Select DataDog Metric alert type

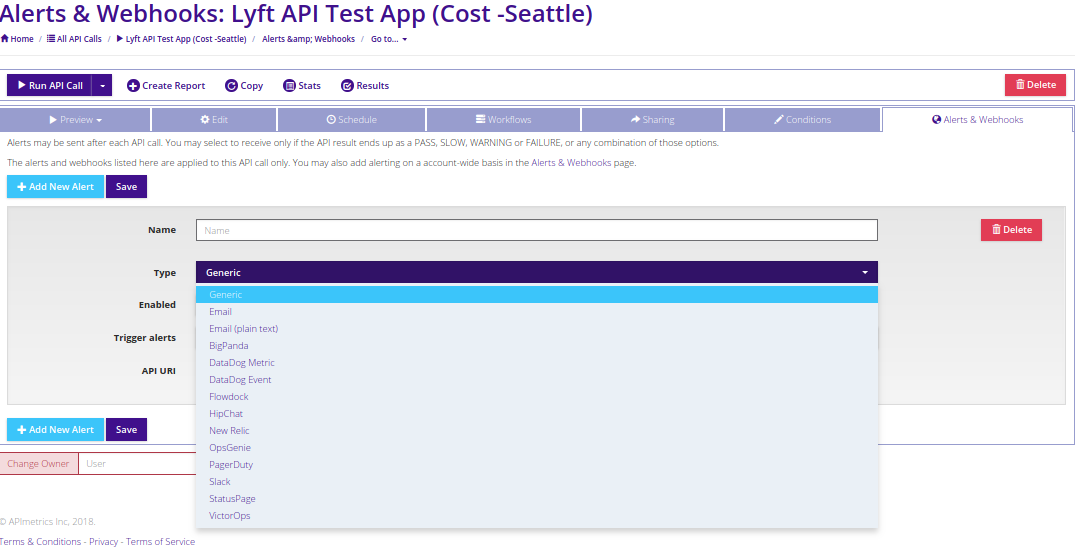coord(536,362)
